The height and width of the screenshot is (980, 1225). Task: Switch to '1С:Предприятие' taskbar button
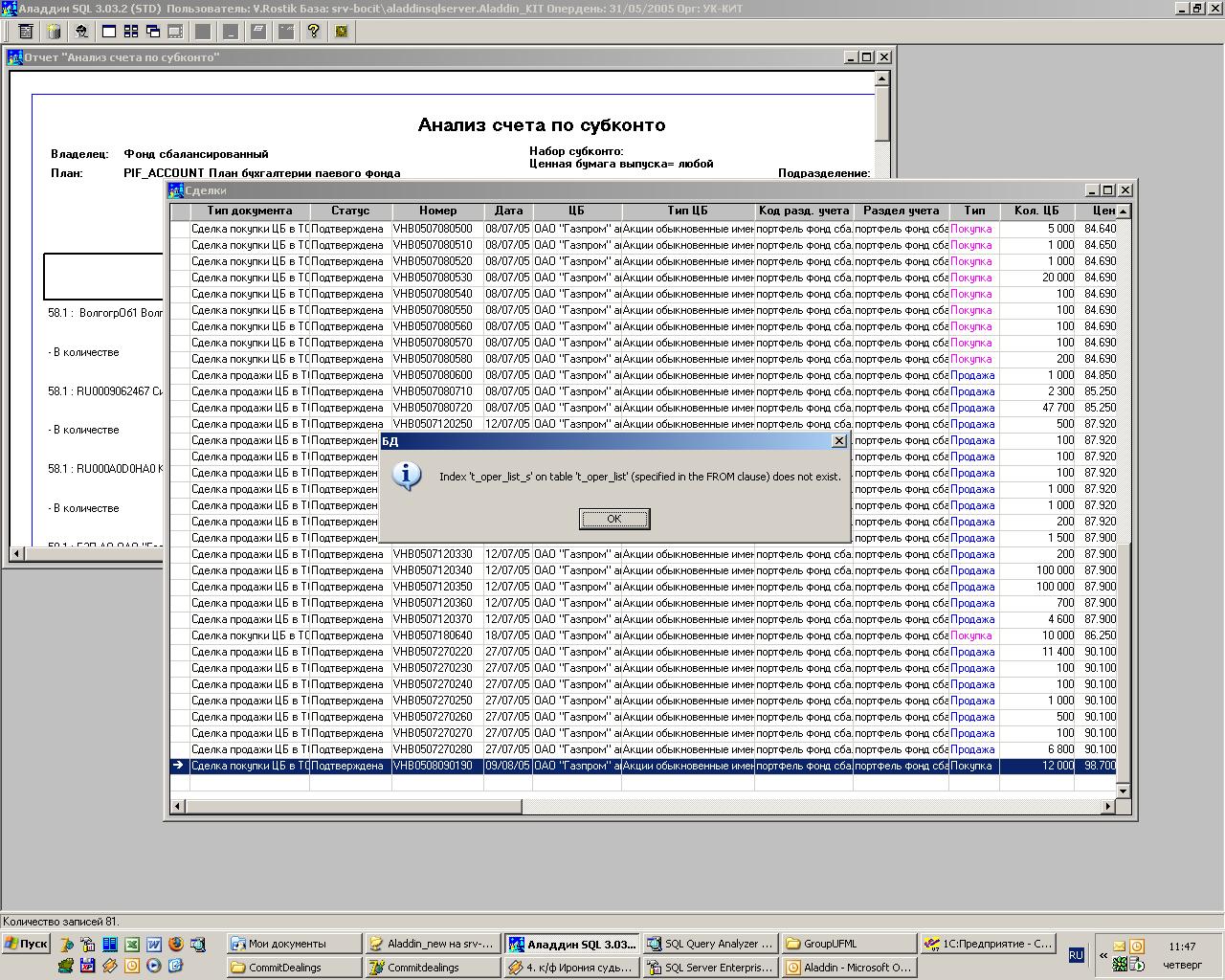[989, 944]
